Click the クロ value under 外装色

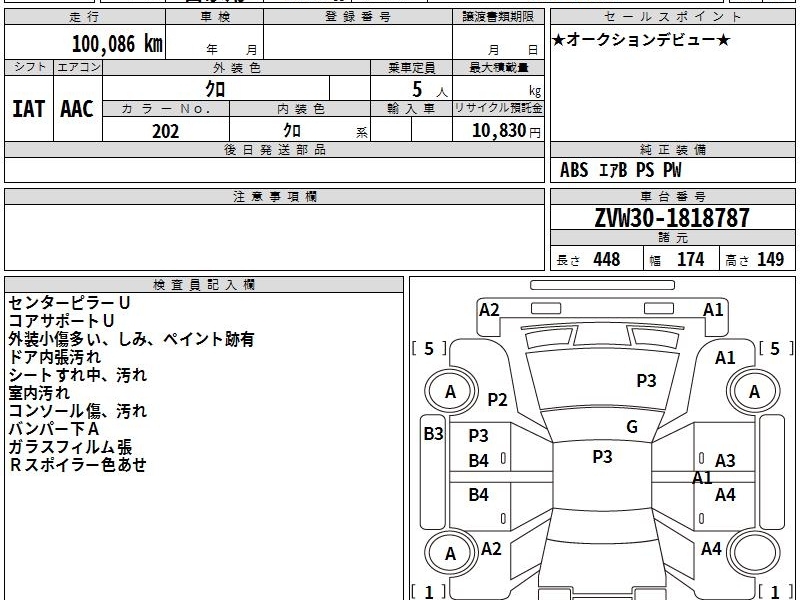coord(215,89)
